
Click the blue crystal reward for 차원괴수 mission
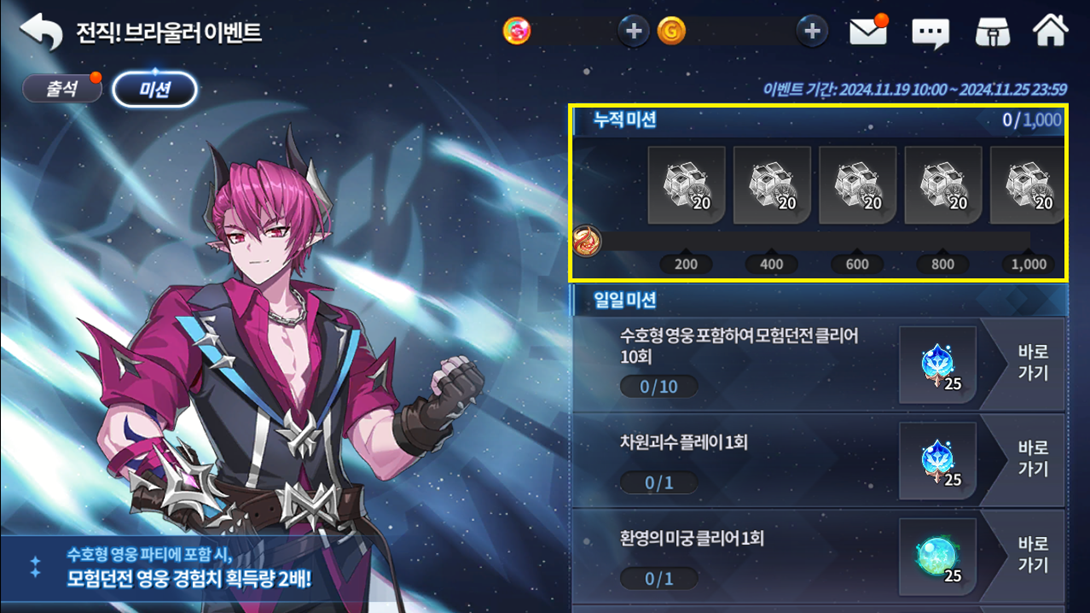(x=938, y=460)
